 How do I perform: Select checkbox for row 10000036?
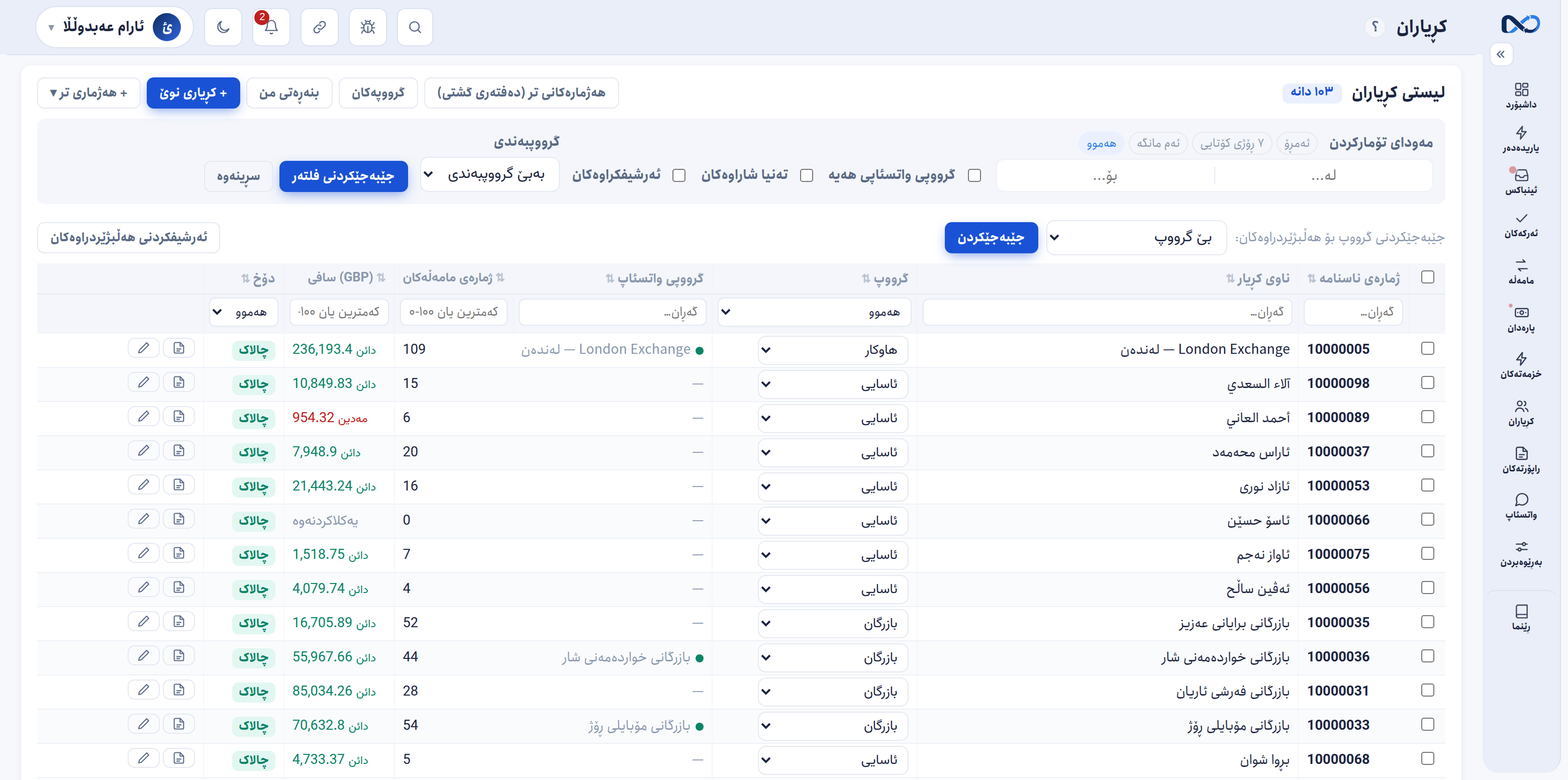coord(1427,656)
